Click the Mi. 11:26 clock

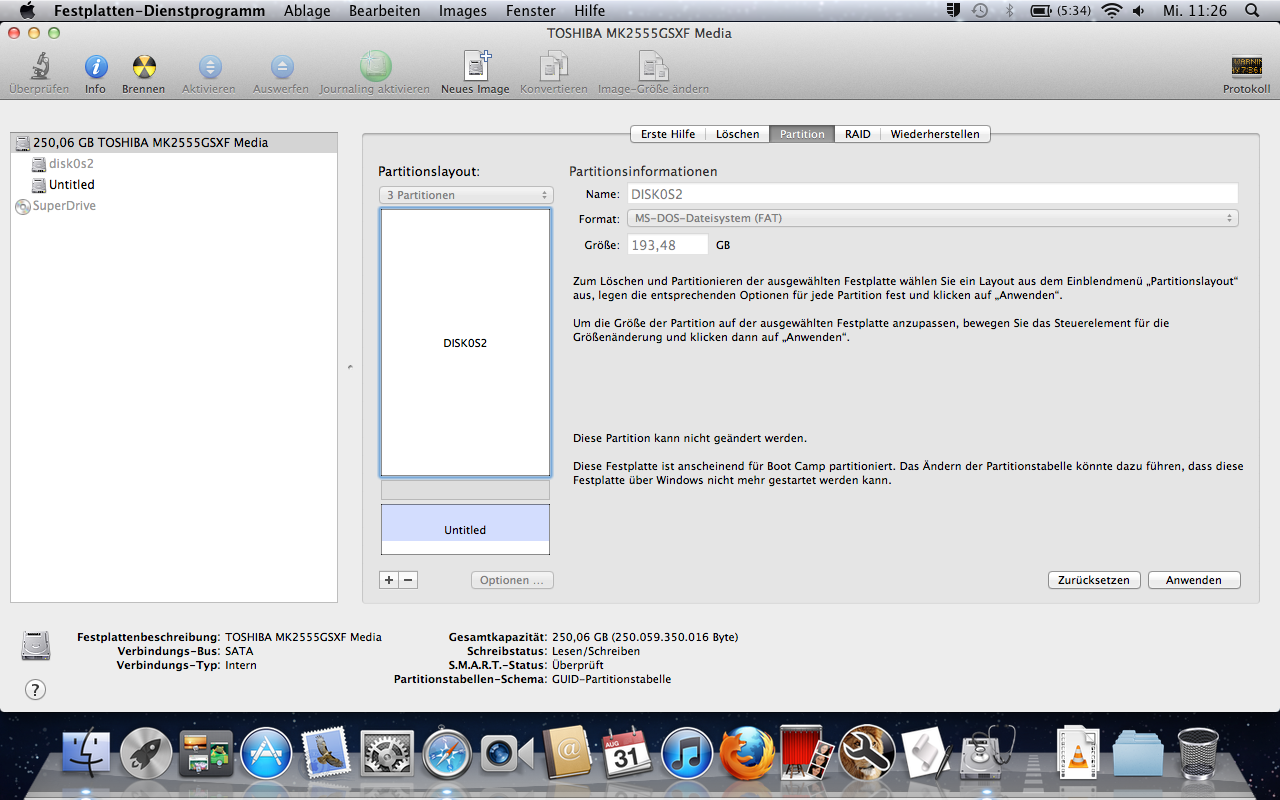click(x=1195, y=10)
